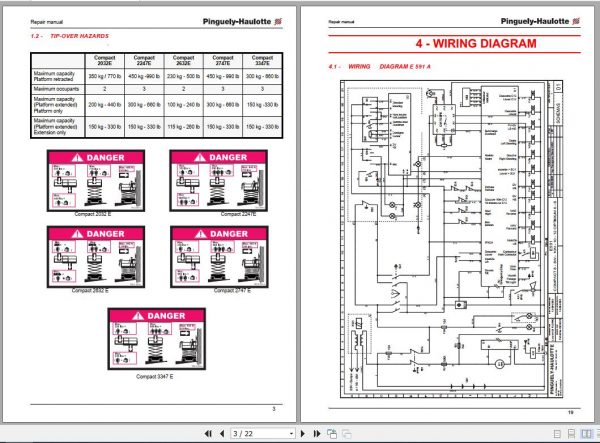Image resolution: width=600 pixels, height=443 pixels.
Task: Click the Pinguely-Haulotte logo on the left page
Action: 242,21
